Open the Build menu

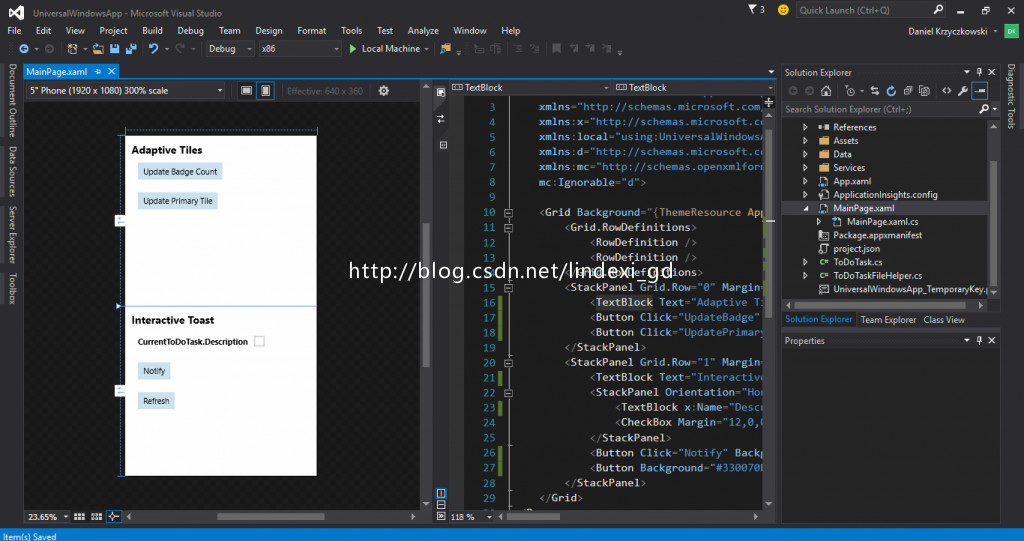coord(152,31)
